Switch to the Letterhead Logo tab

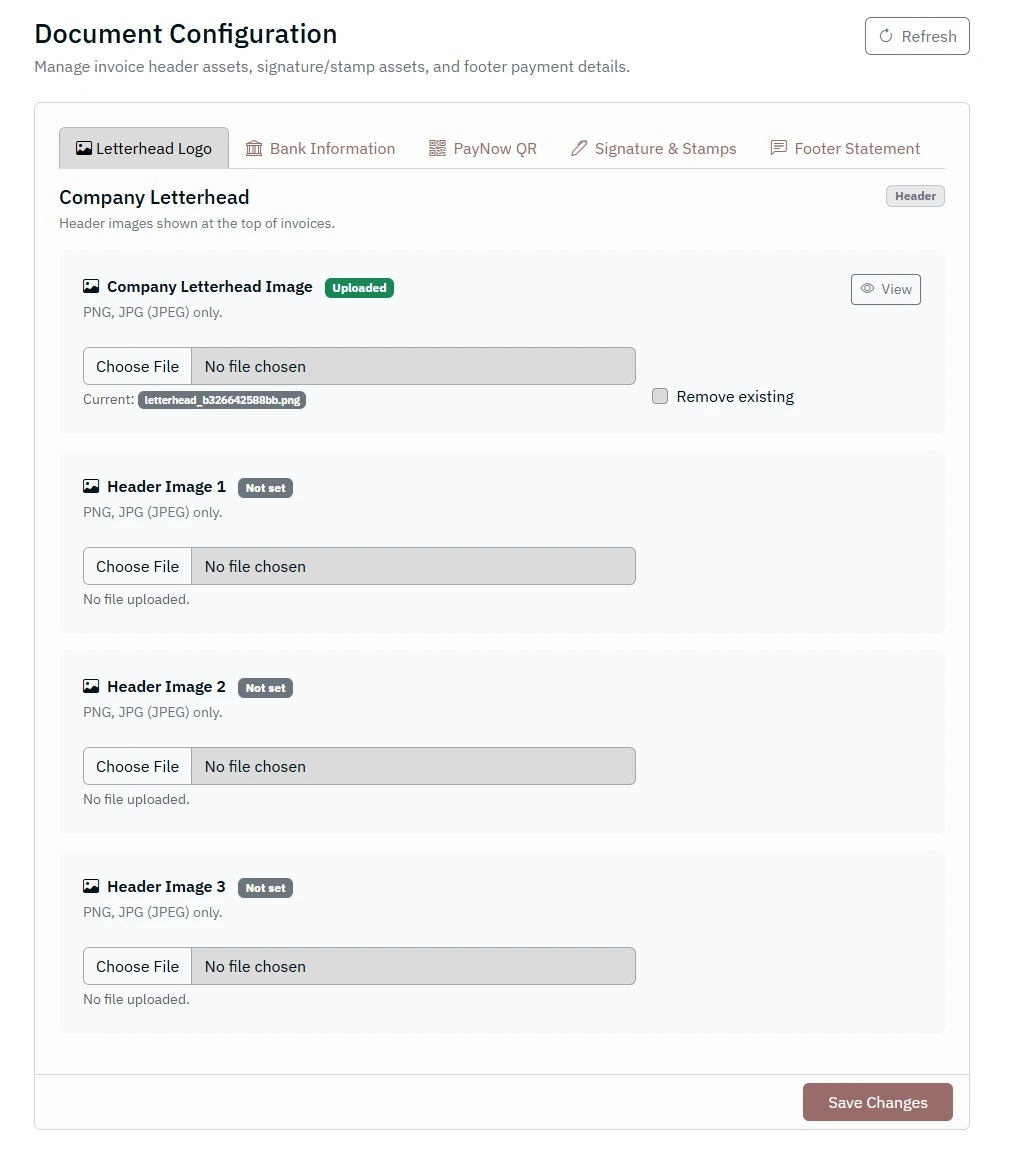(x=144, y=148)
